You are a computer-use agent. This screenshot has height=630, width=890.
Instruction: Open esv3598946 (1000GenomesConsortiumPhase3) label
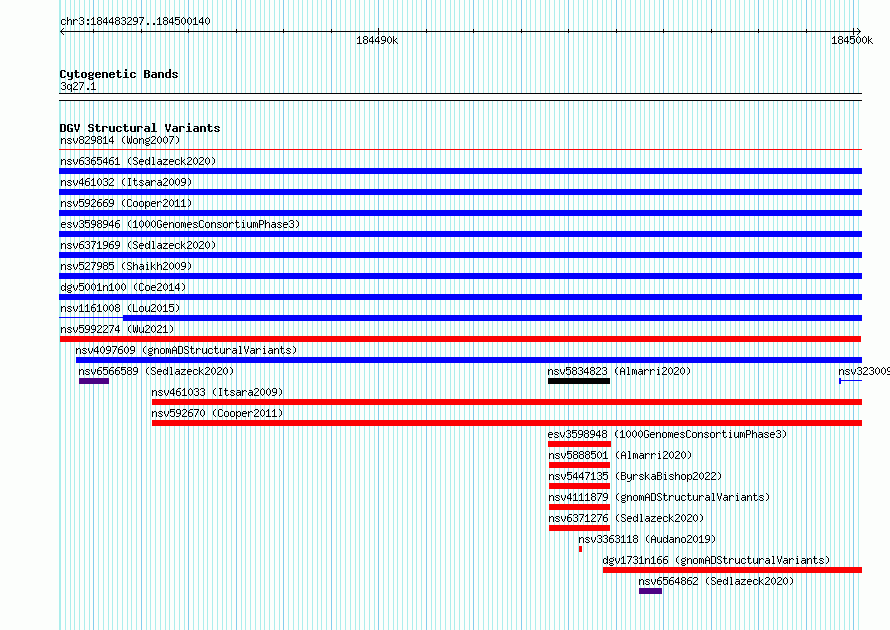pos(180,224)
